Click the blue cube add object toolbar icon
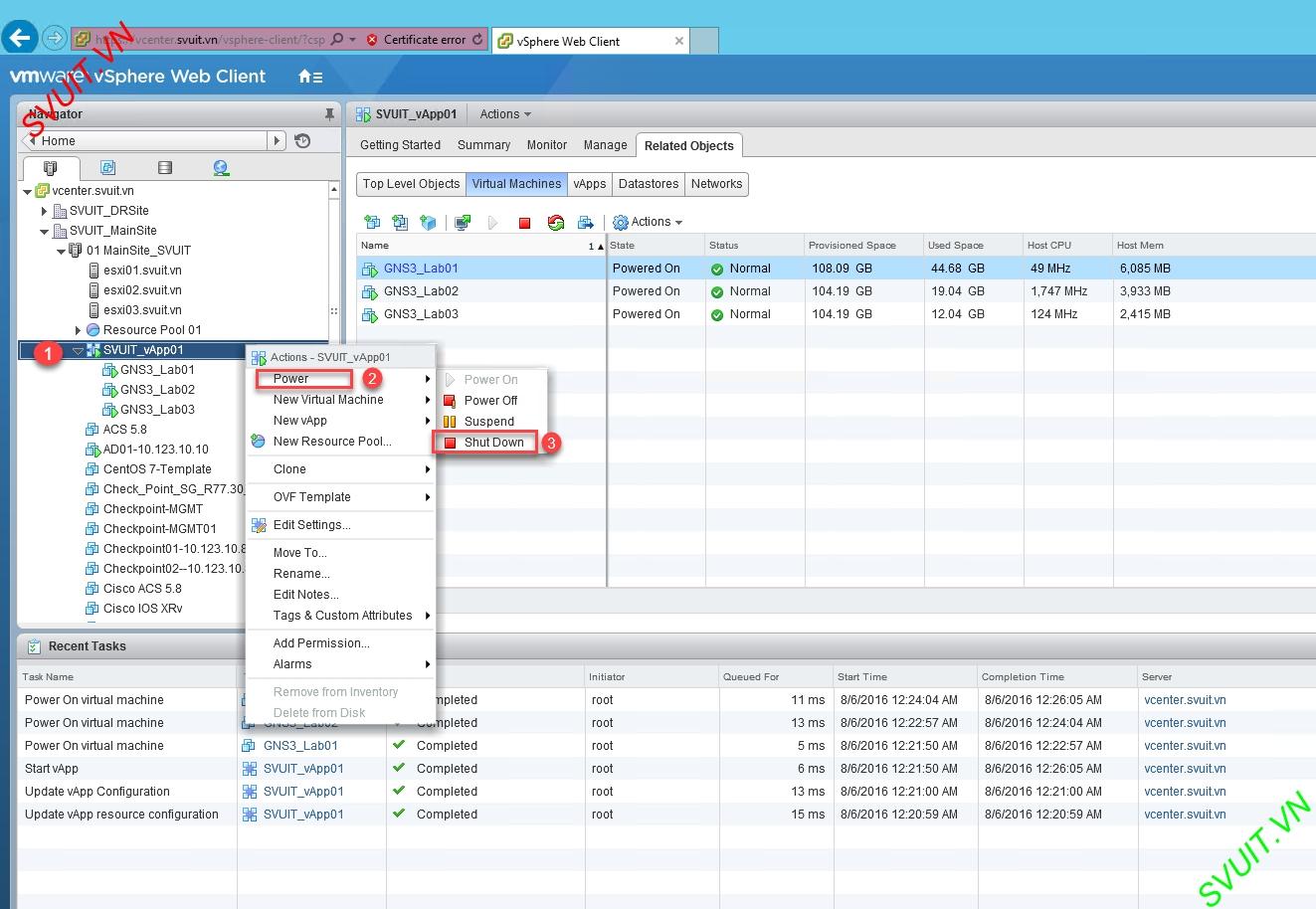Screen dimensions: 1316x909 pos(428,222)
